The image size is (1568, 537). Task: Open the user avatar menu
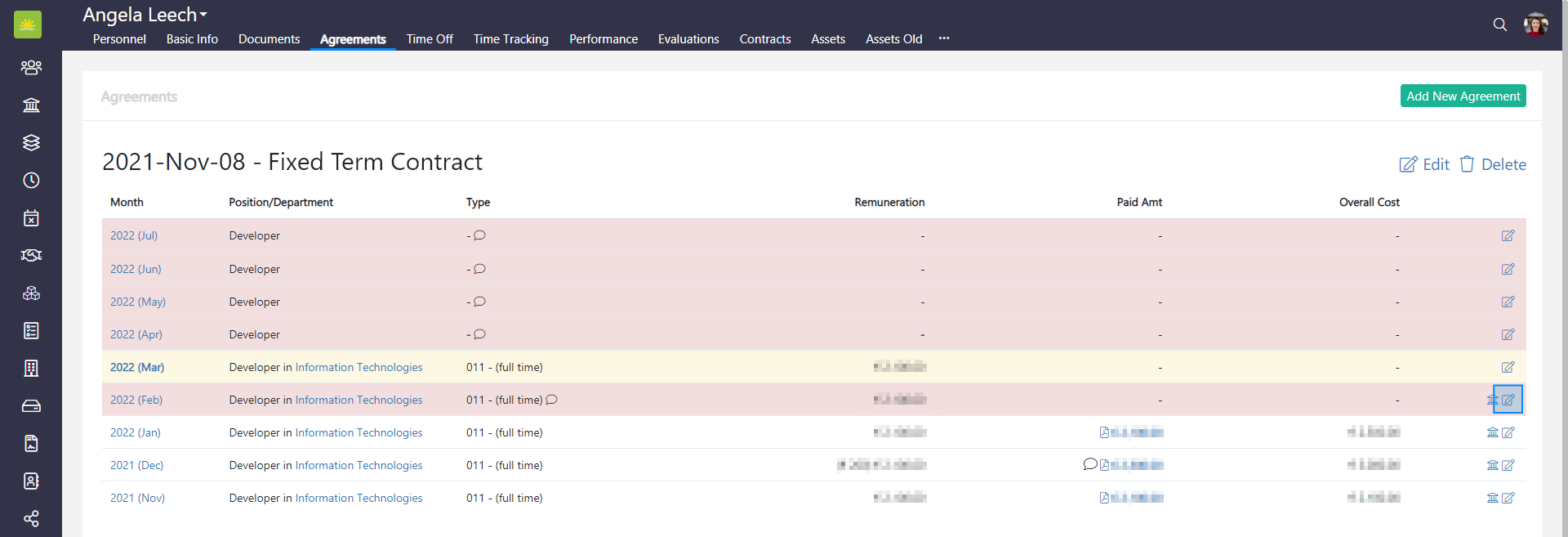point(1535,25)
